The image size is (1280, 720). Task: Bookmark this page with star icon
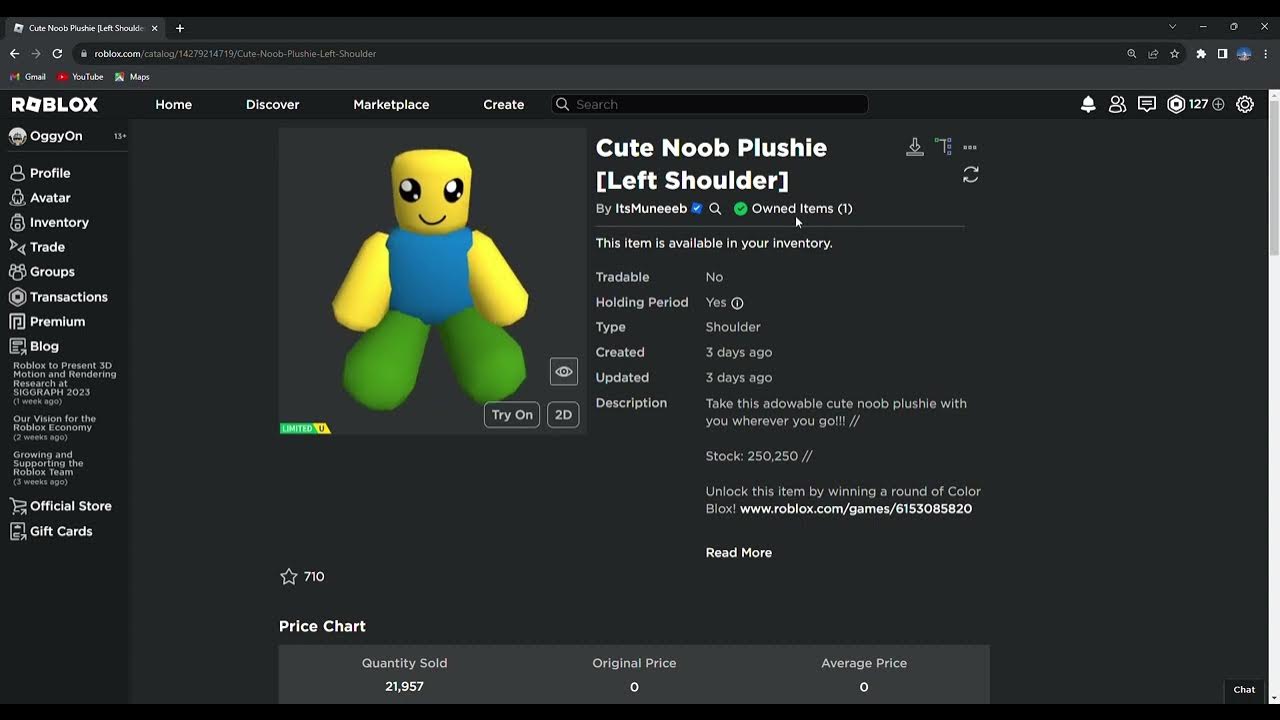point(1175,54)
